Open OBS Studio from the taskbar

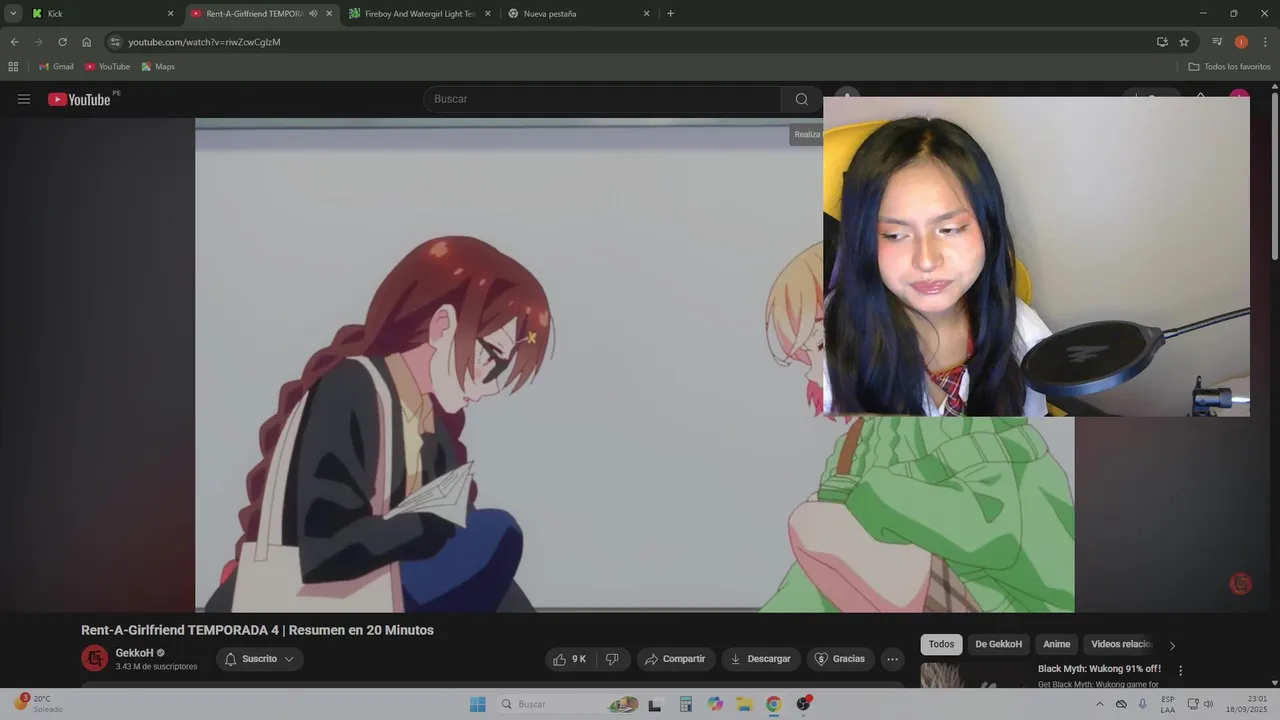[803, 704]
